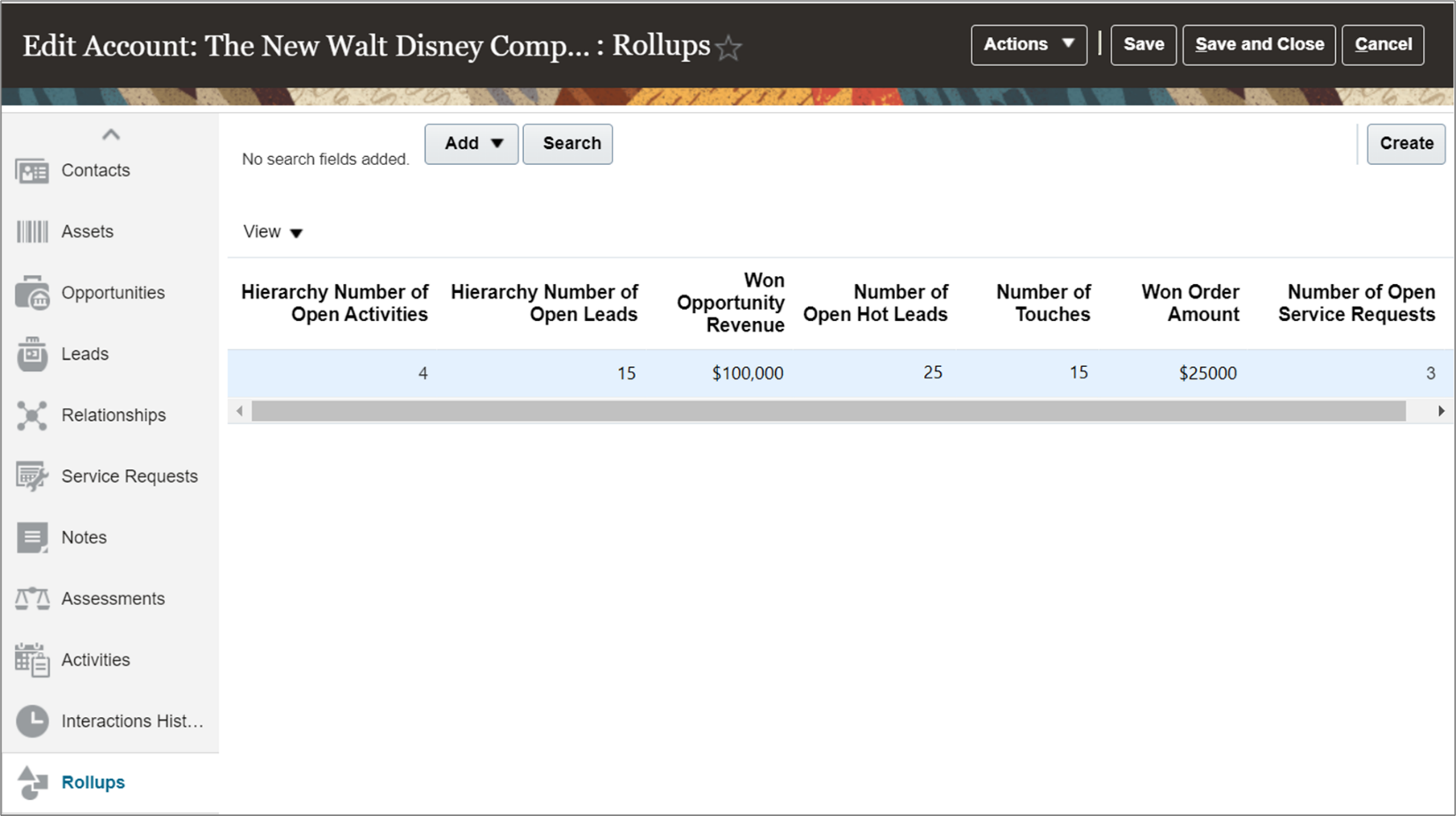Open the Actions dropdown menu
The width and height of the screenshot is (1456, 816).
coord(1028,44)
